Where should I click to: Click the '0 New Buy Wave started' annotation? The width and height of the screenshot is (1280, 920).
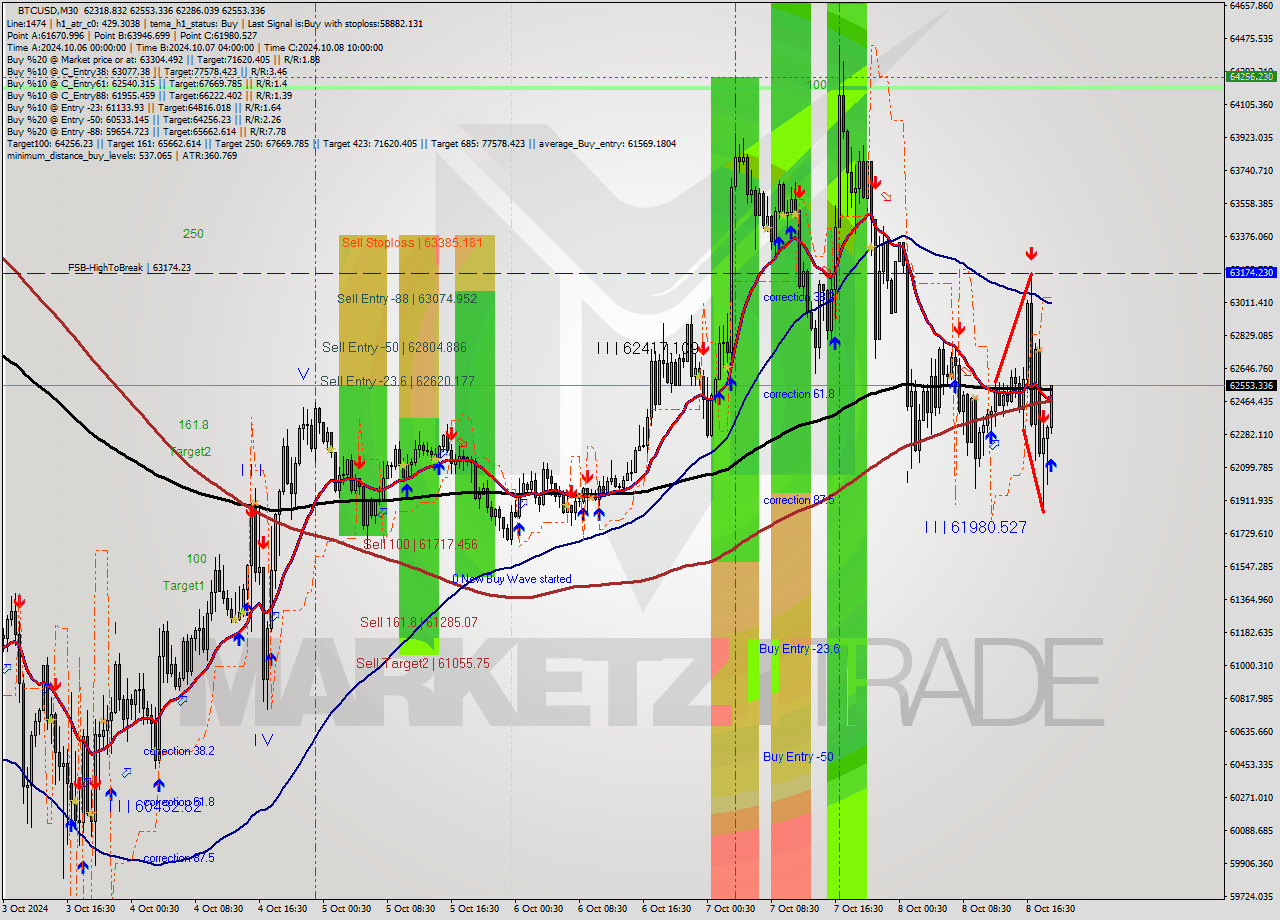pos(512,579)
